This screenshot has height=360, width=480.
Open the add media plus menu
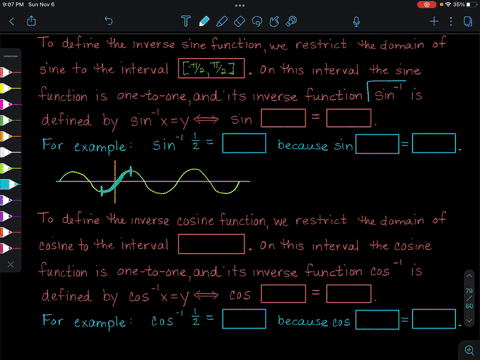pyautogui.click(x=434, y=22)
